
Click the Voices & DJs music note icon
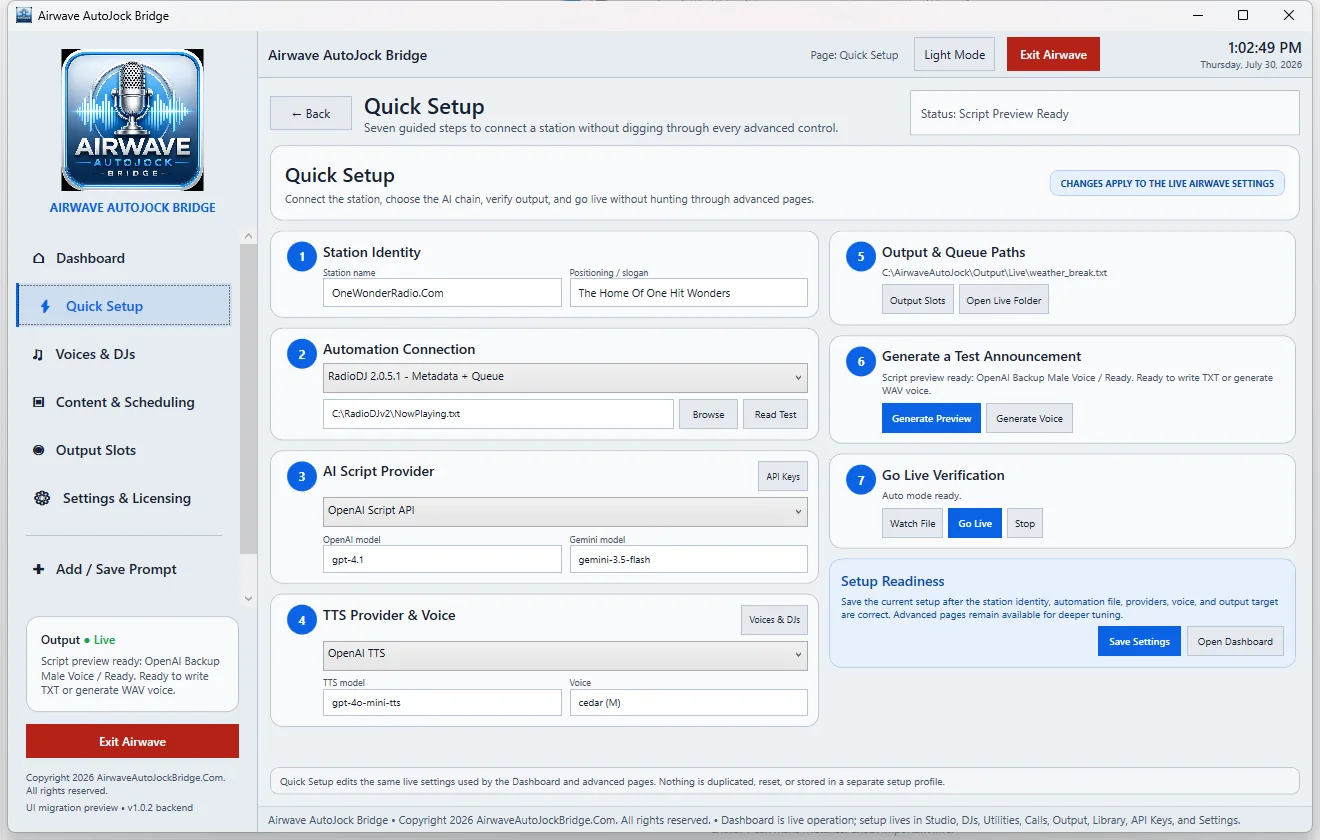(x=38, y=354)
